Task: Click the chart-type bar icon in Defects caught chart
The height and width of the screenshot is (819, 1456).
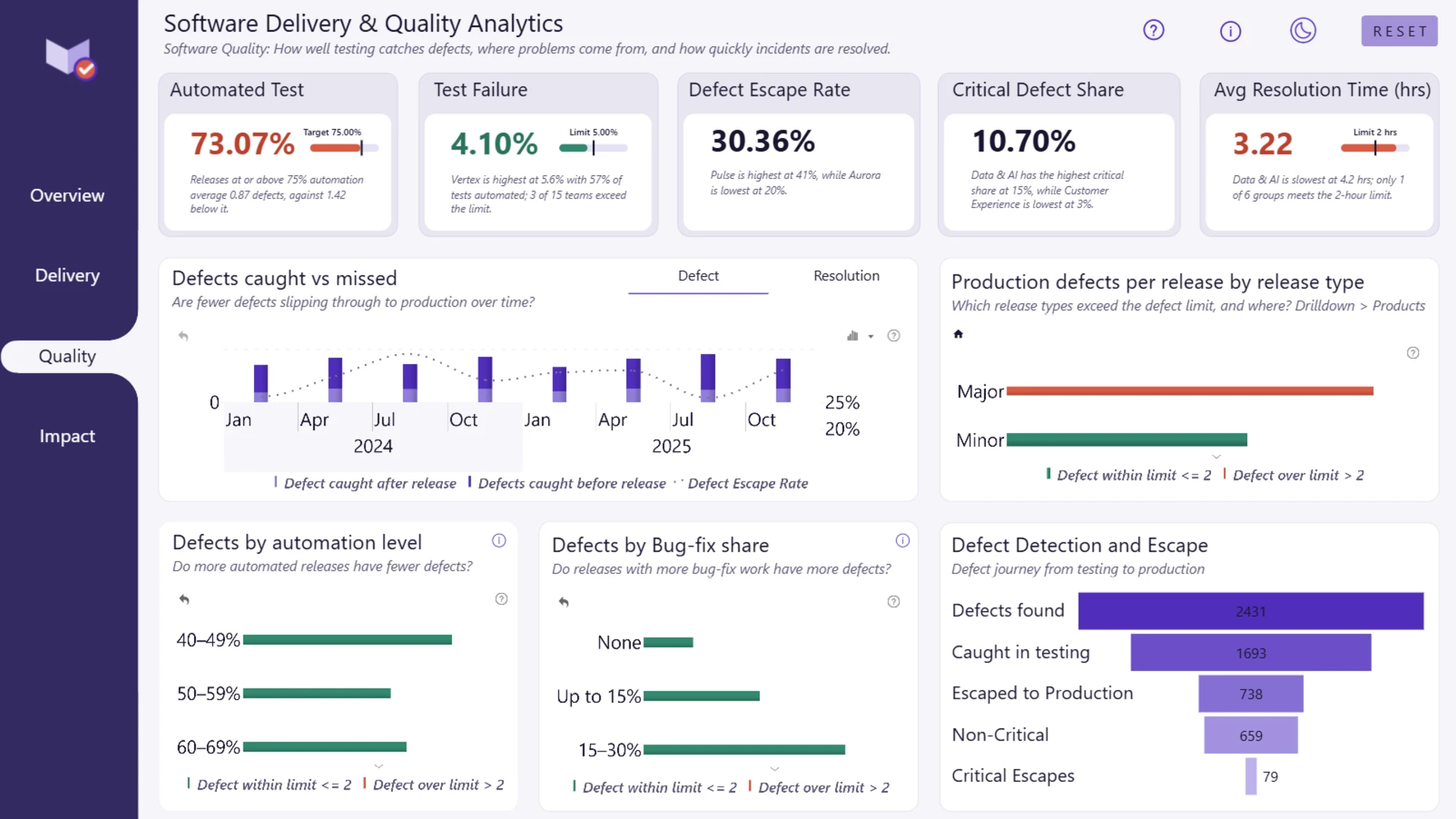Action: (x=852, y=336)
